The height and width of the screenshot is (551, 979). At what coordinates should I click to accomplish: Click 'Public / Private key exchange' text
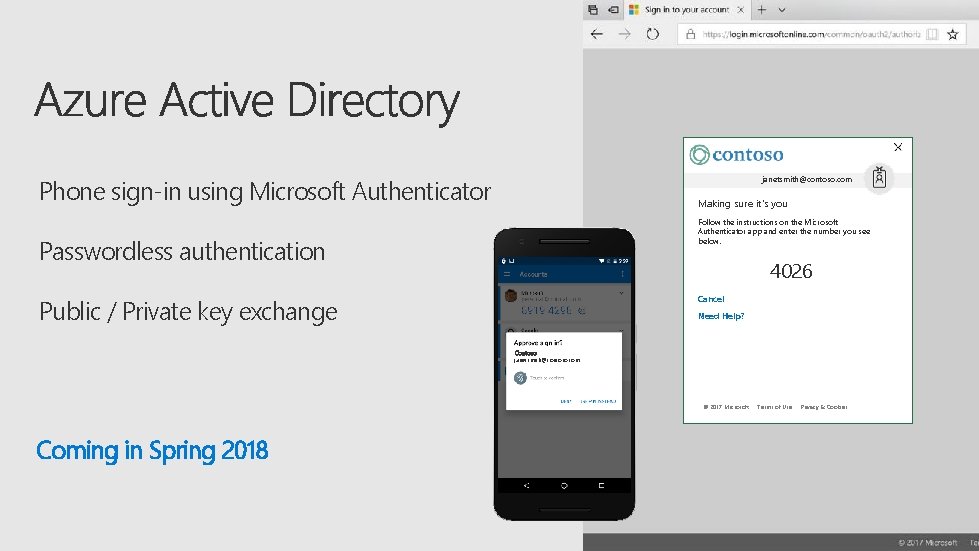click(188, 311)
